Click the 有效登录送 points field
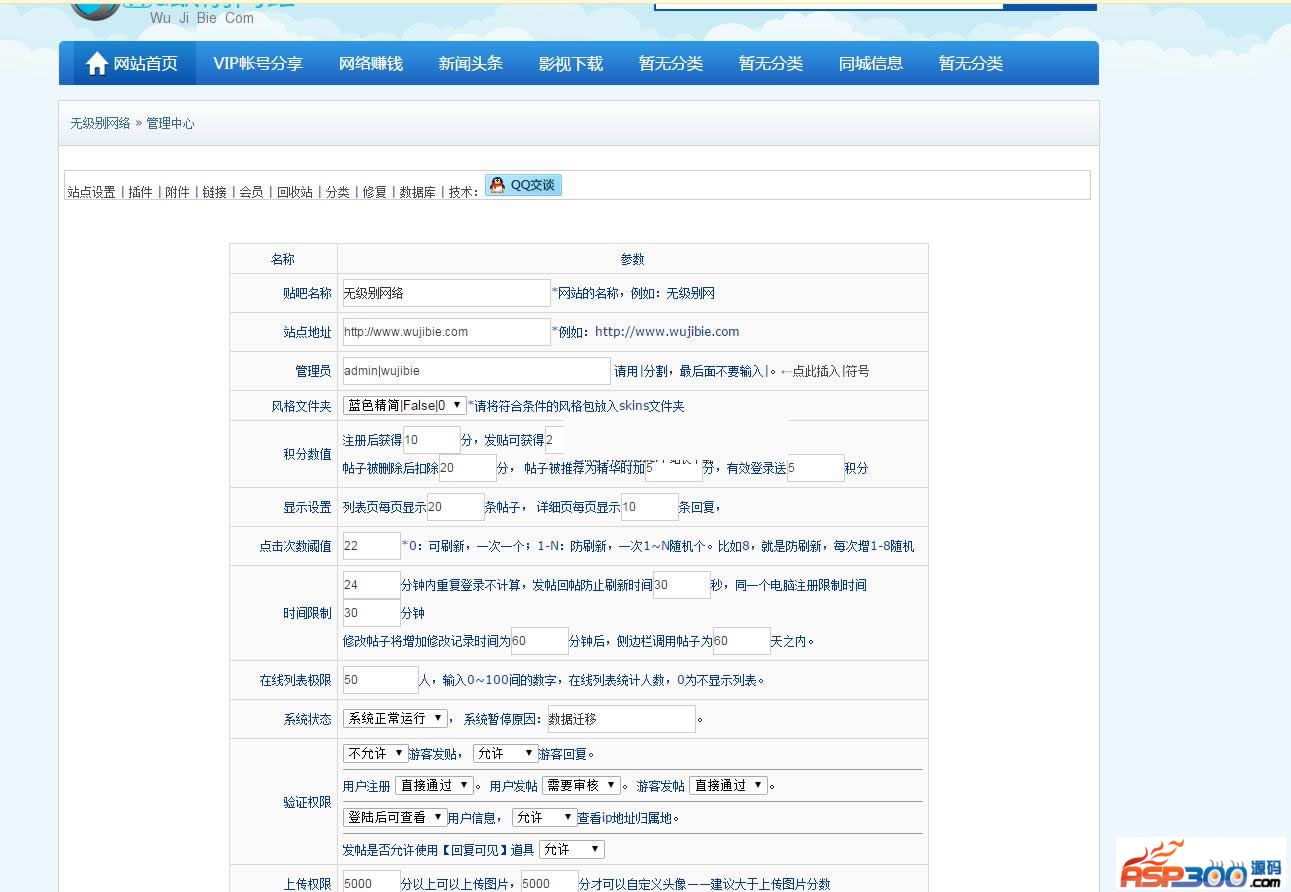The height and width of the screenshot is (892, 1291). pyautogui.click(x=816, y=468)
